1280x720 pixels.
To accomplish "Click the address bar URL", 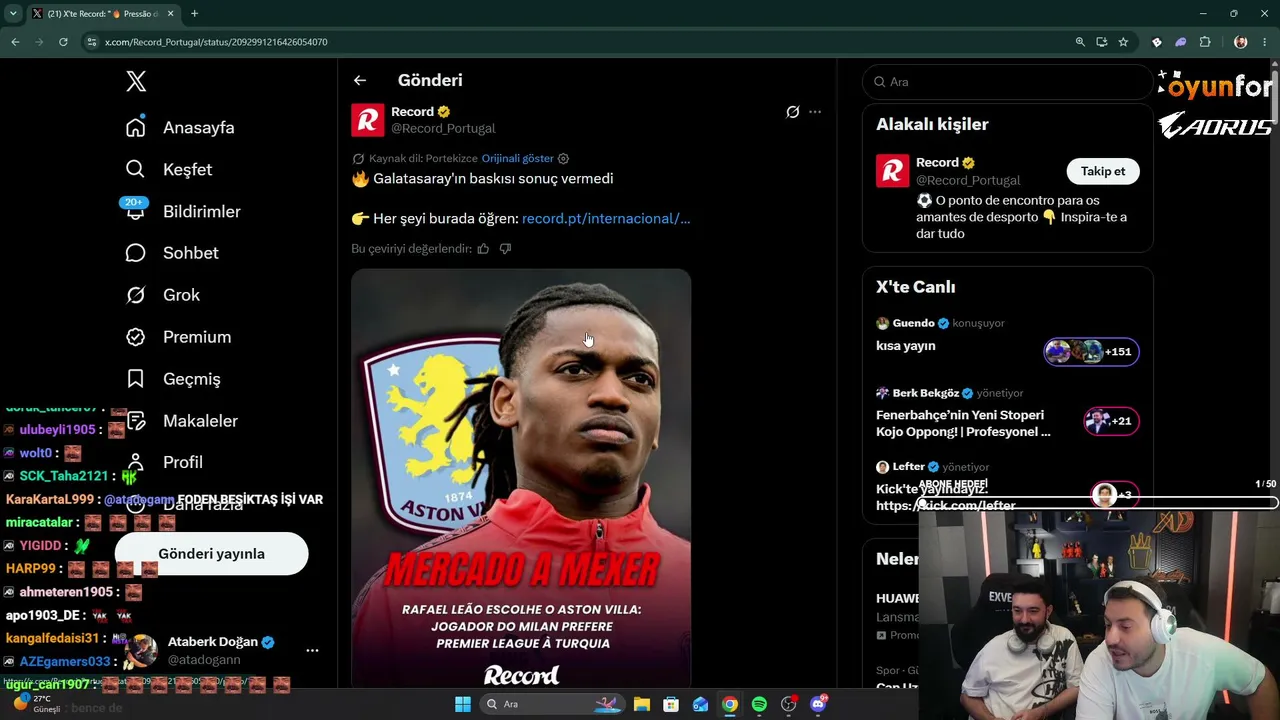I will (x=216, y=42).
